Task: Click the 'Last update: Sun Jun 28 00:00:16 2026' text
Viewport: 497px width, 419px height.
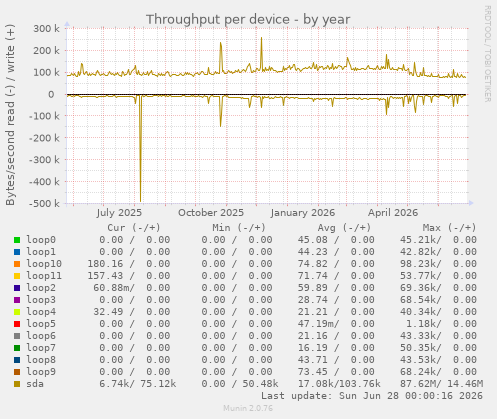Action: tap(372, 396)
